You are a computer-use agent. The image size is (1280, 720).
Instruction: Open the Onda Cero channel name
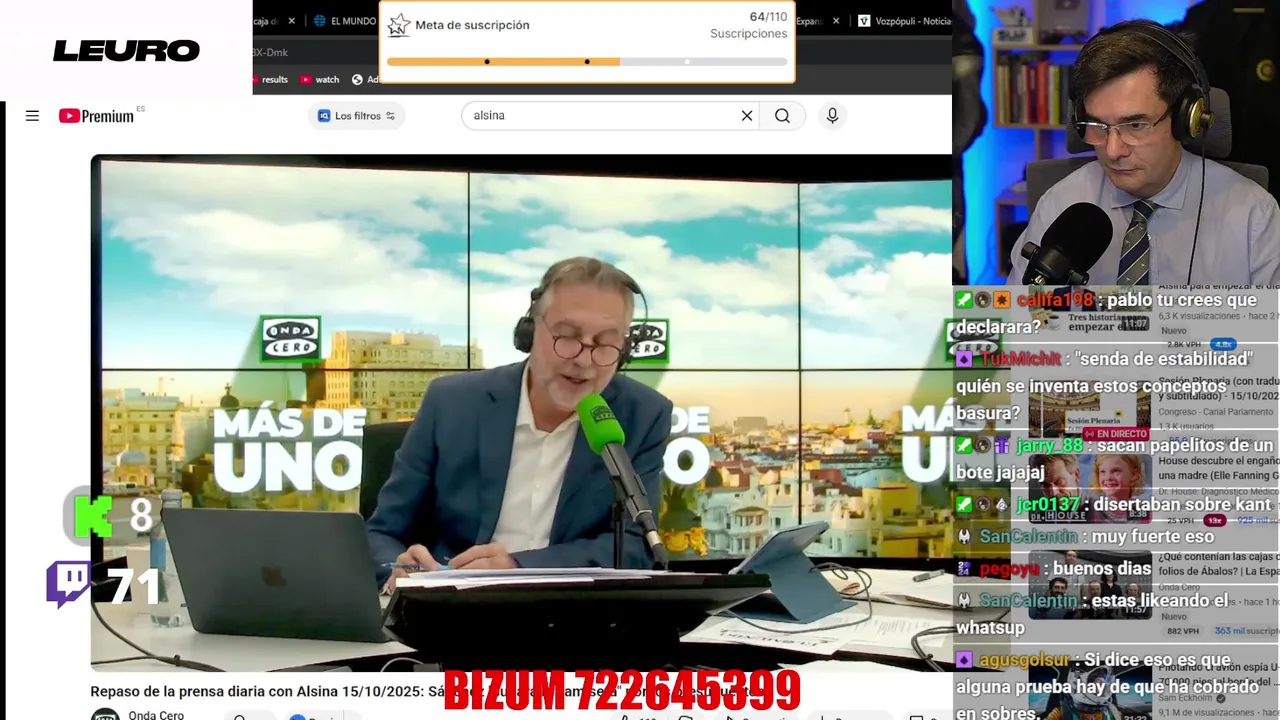pos(156,714)
